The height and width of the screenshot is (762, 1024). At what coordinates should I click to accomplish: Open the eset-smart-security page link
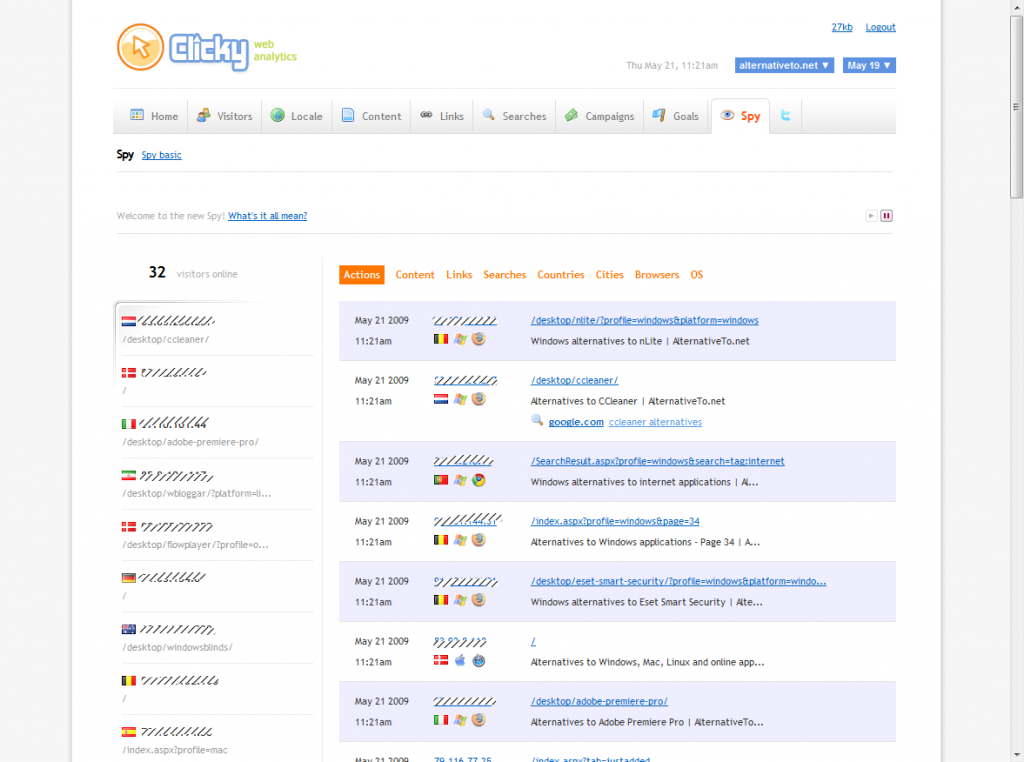pos(679,581)
